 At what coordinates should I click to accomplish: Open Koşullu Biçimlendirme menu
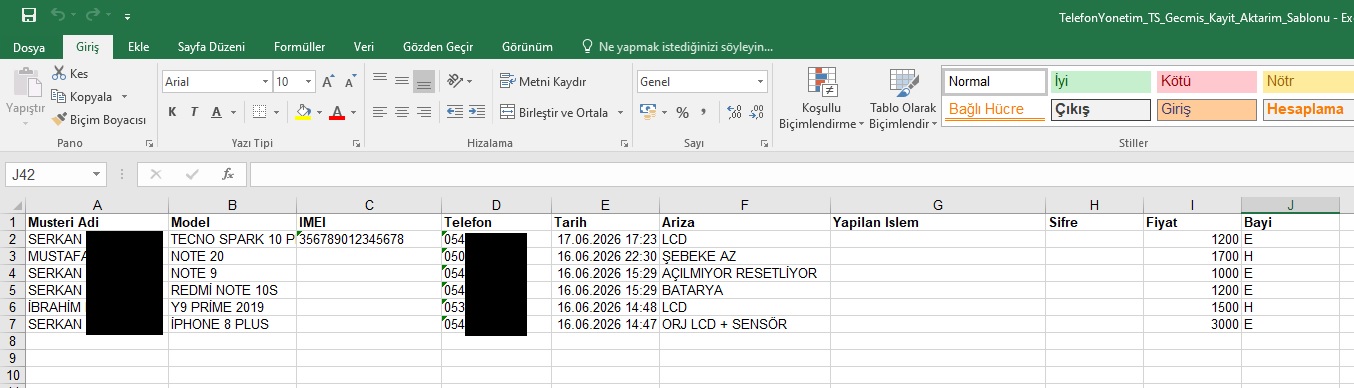point(822,99)
